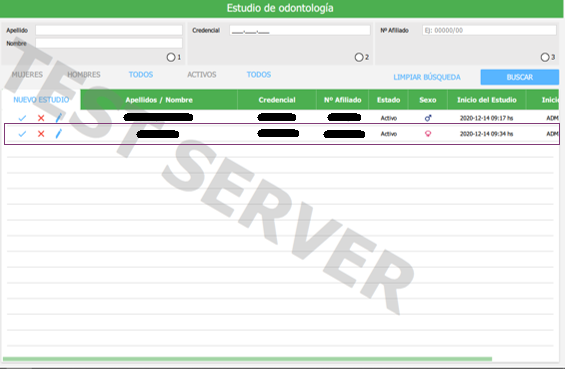The height and width of the screenshot is (369, 565).
Task: Sort by Apellidos / Nombre column header
Action: (159, 100)
